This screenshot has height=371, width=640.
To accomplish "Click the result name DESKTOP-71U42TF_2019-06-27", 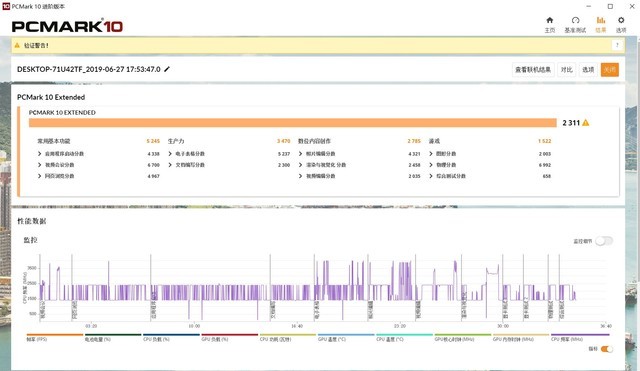I will [x=89, y=69].
